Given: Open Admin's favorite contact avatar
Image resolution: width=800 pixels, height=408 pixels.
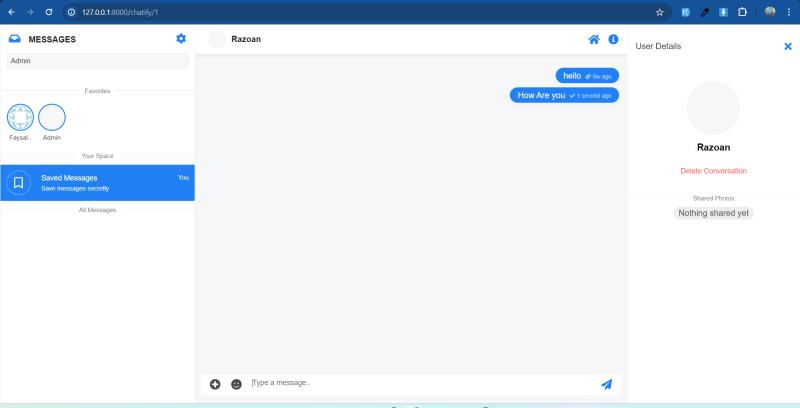Looking at the screenshot, I should coord(52,117).
